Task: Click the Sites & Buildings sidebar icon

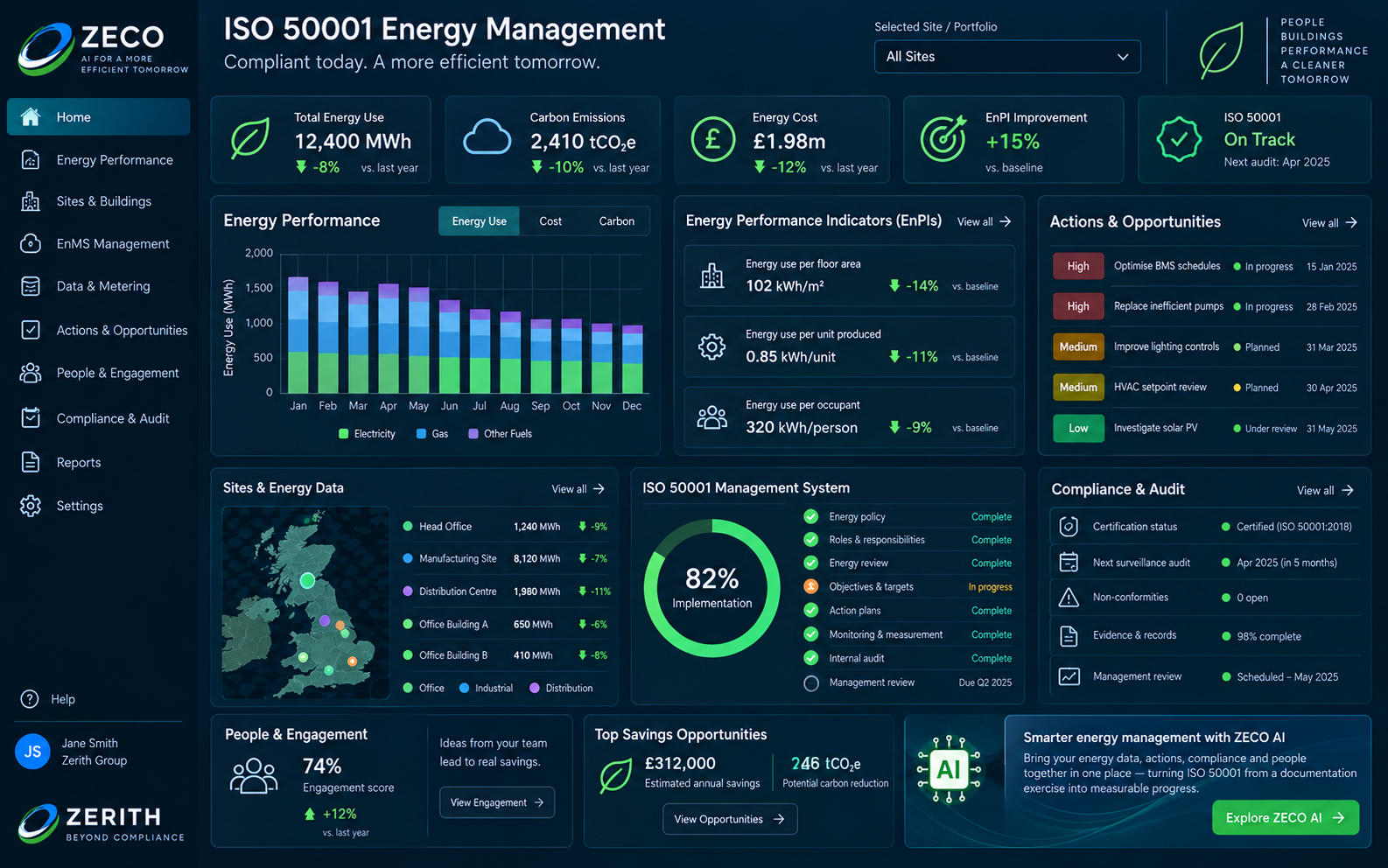Action: click(31, 201)
